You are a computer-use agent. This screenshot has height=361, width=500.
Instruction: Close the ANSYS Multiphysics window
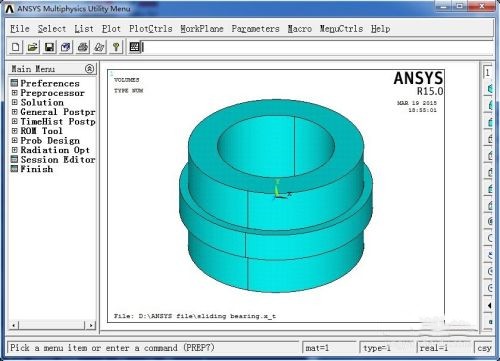(x=482, y=6)
